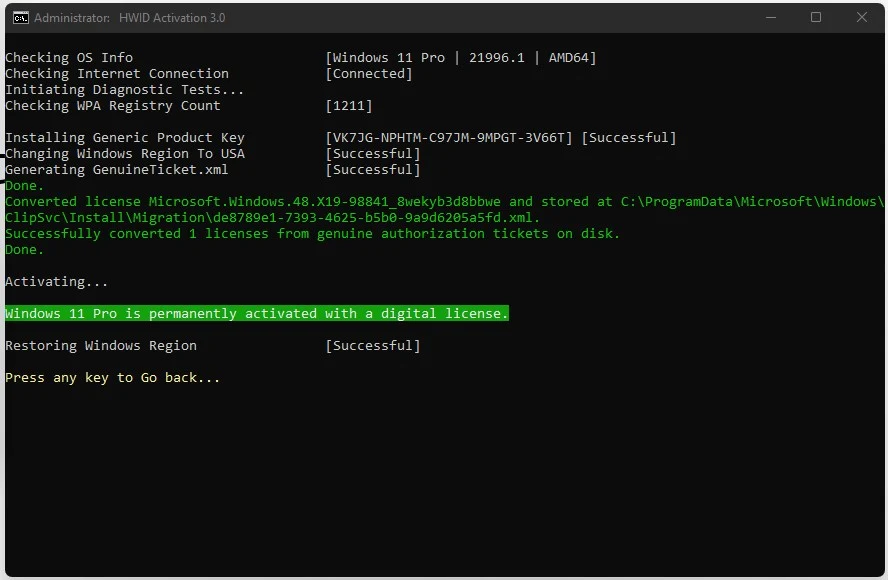Click the 'ClipSvc\Install\Migration' xml path line

pos(272,218)
